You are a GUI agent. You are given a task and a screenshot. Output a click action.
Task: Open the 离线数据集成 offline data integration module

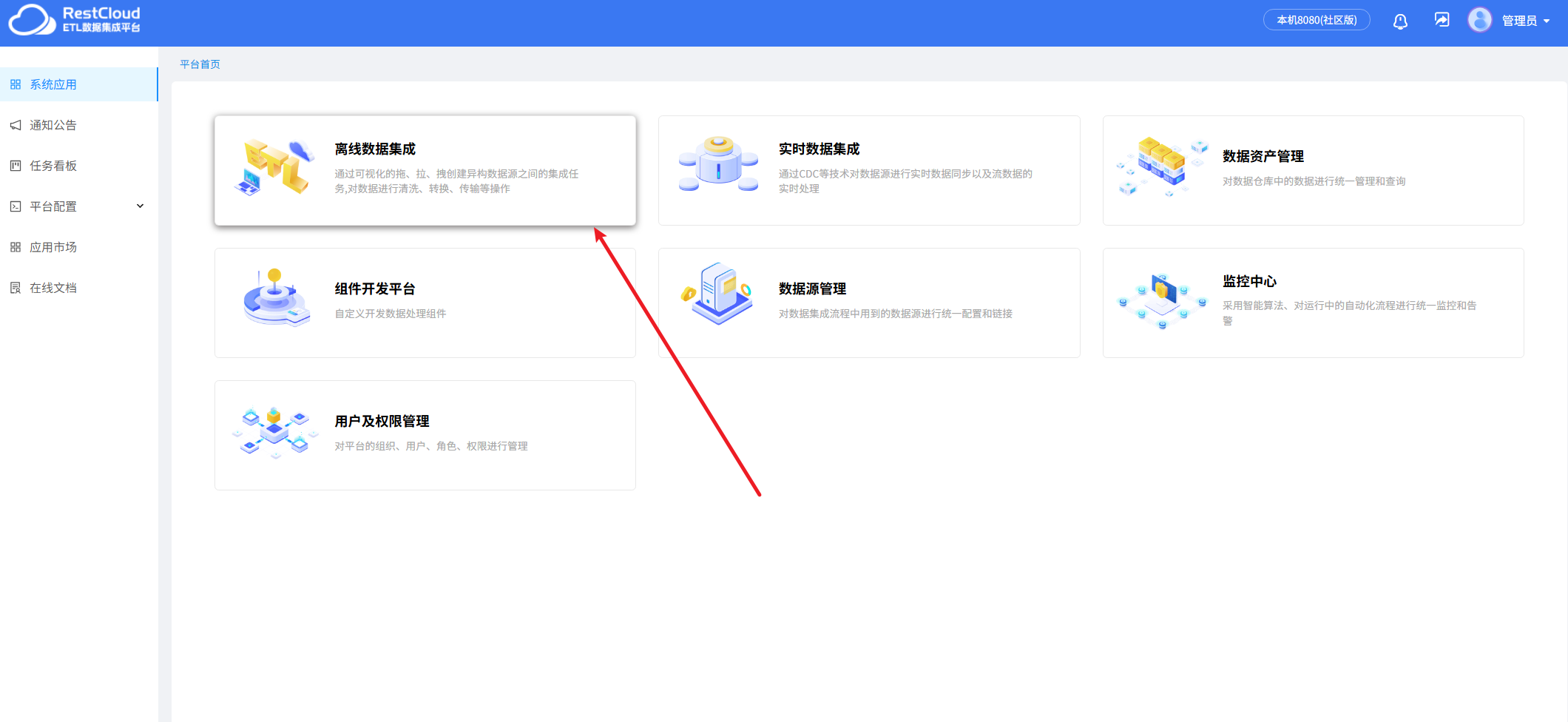click(x=425, y=170)
